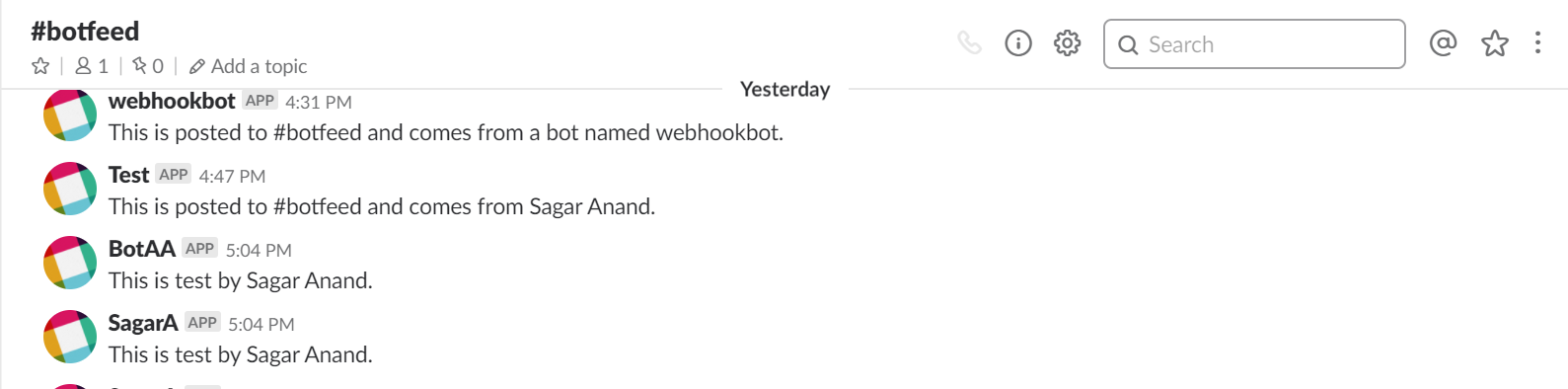Click the 4:31 PM message timestamp

click(319, 102)
